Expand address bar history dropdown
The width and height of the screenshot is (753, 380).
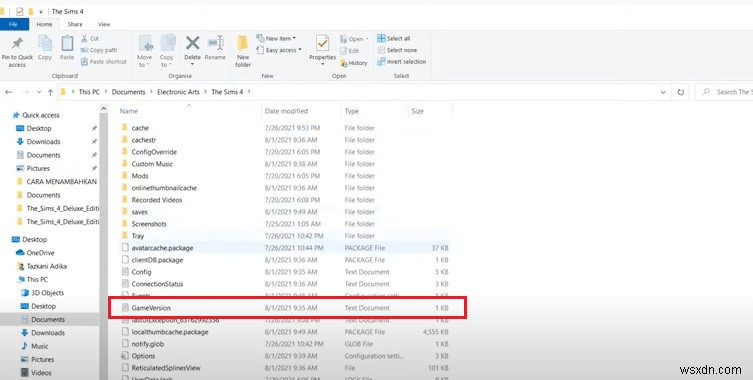click(663, 92)
